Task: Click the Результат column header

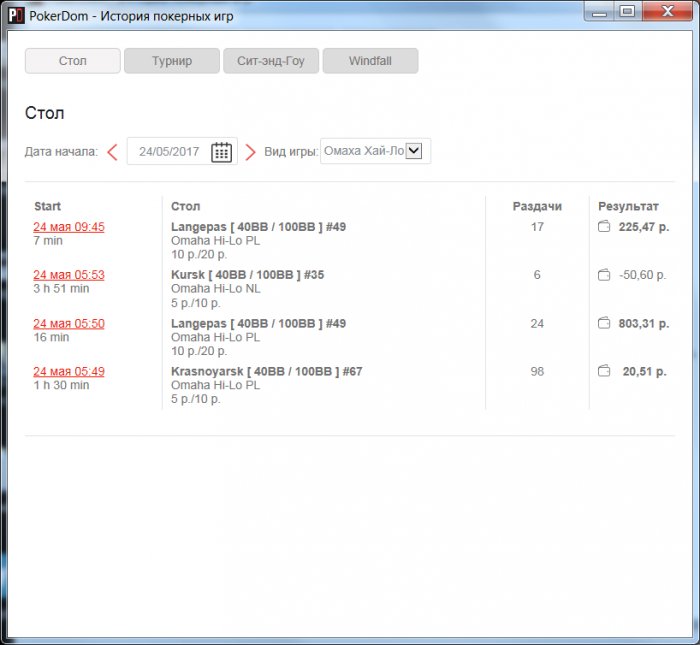Action: click(x=628, y=206)
